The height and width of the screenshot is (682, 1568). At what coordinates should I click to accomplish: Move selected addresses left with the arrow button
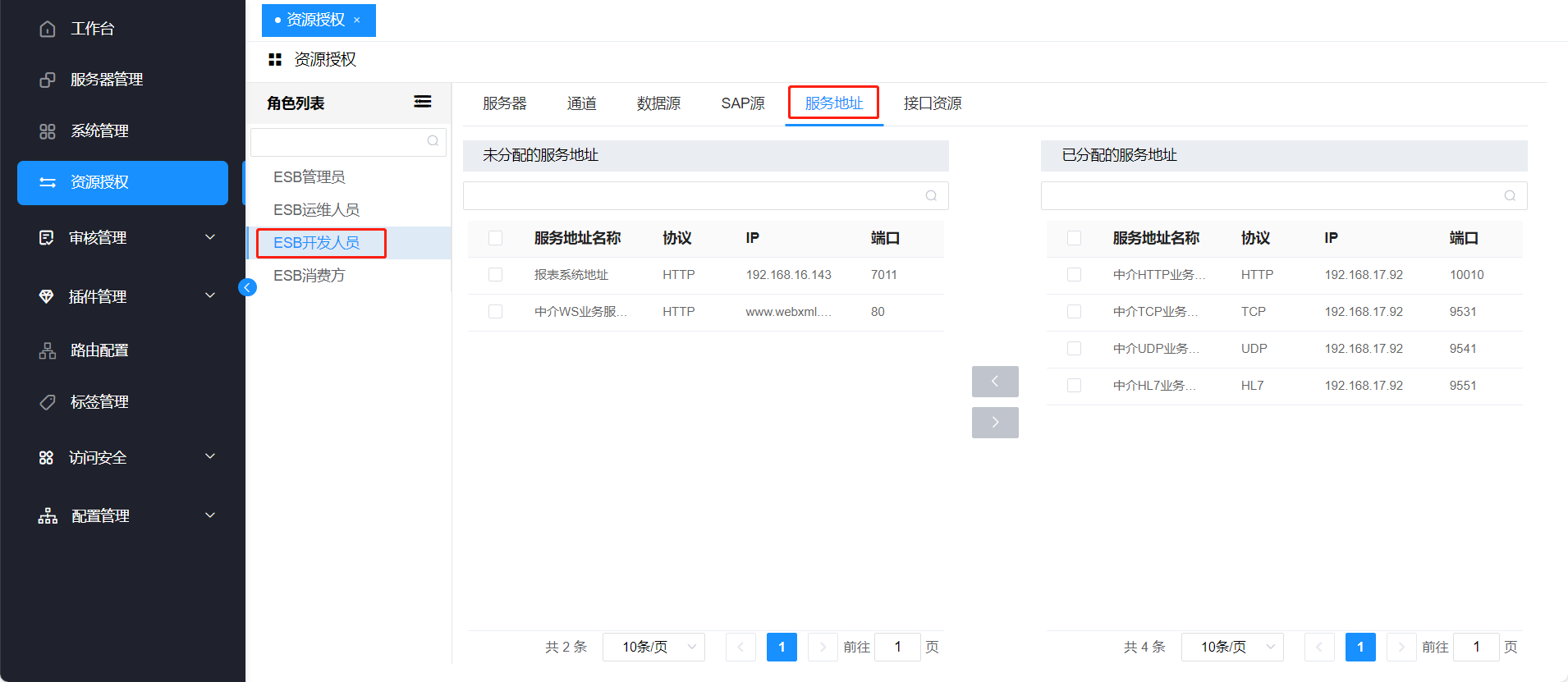(995, 382)
